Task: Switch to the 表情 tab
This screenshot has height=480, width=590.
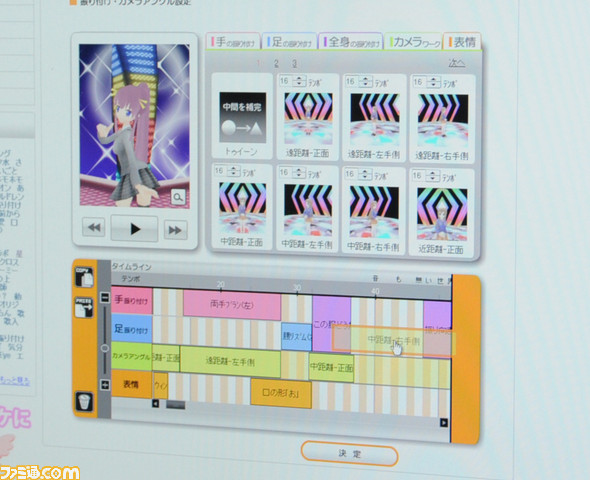Action: [x=462, y=41]
